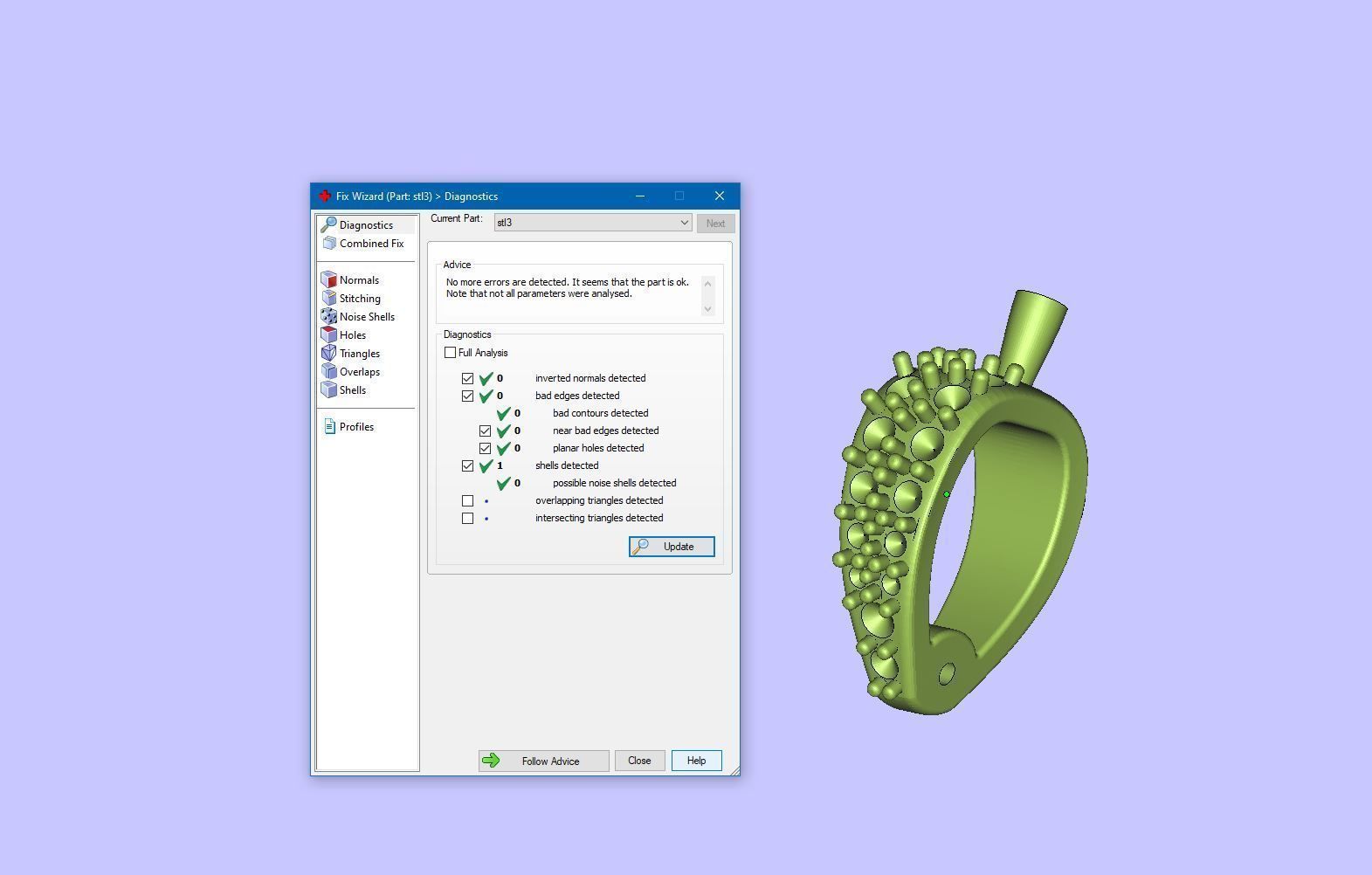Click the Follow Advice button
This screenshot has width=1372, height=875.
point(543,761)
